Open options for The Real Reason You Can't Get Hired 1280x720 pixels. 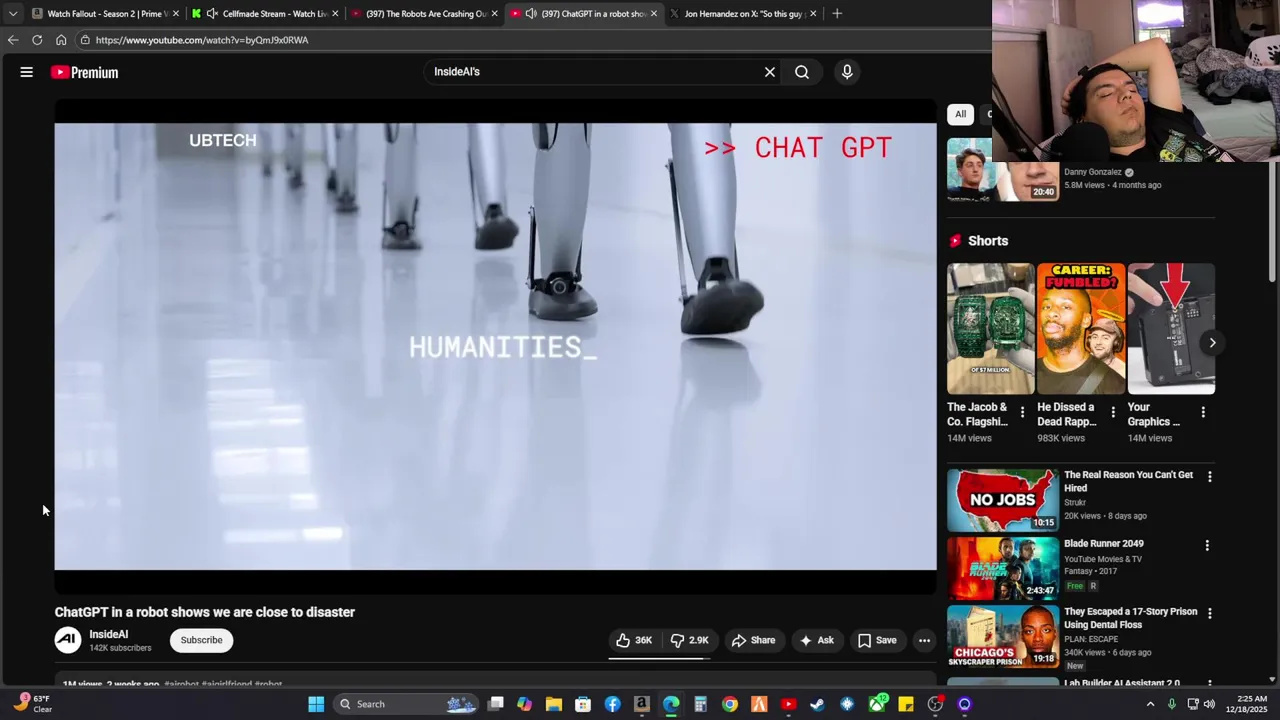[1209, 477]
